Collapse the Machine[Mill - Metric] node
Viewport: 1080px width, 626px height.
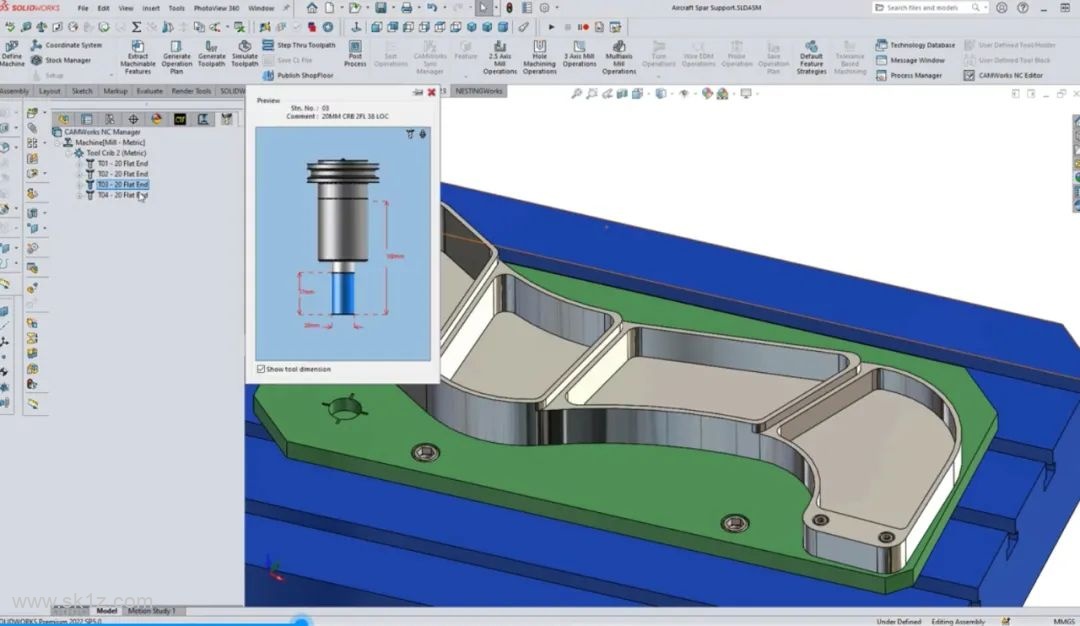tap(58, 143)
